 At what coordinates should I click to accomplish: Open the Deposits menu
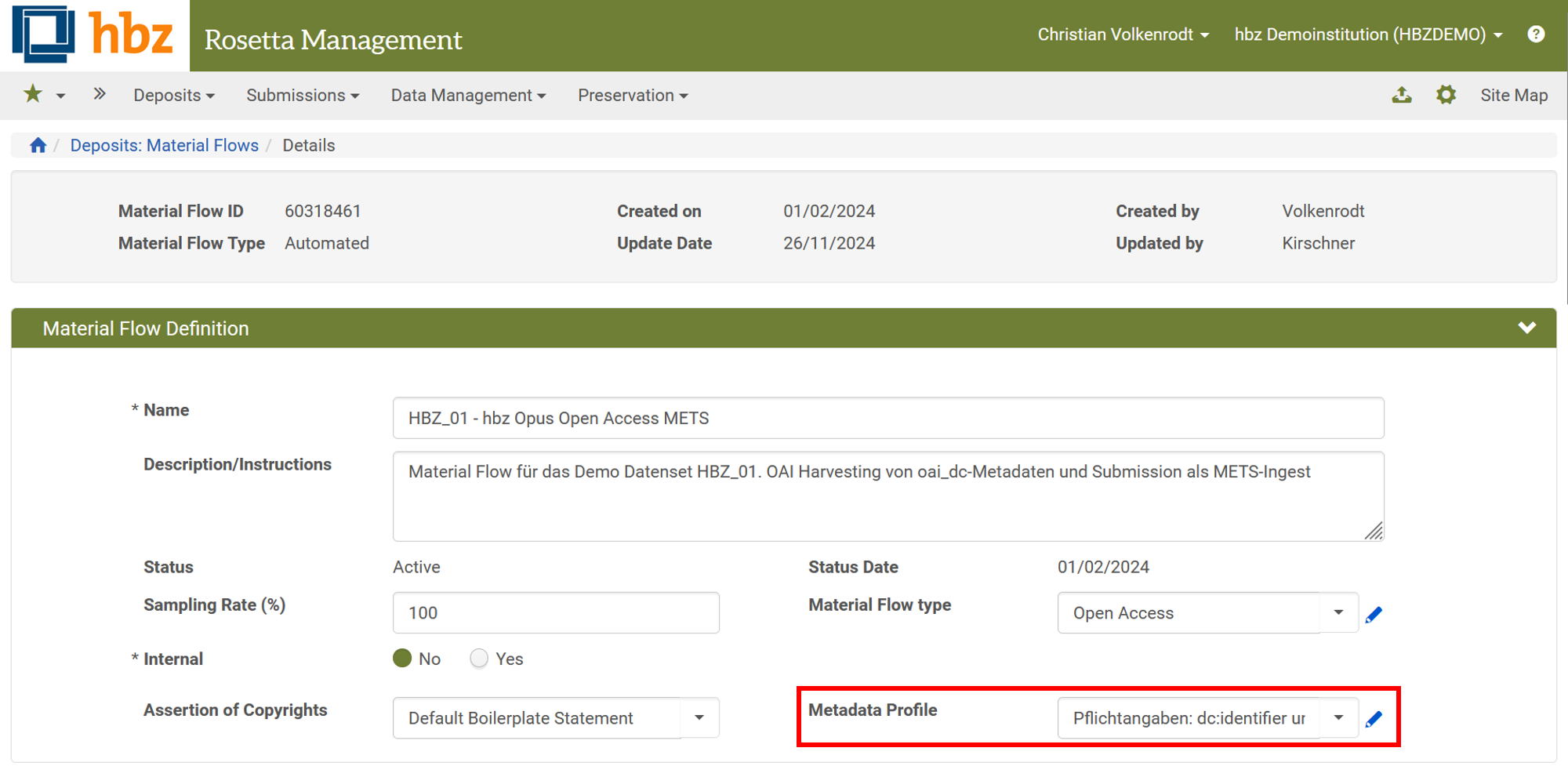173,95
